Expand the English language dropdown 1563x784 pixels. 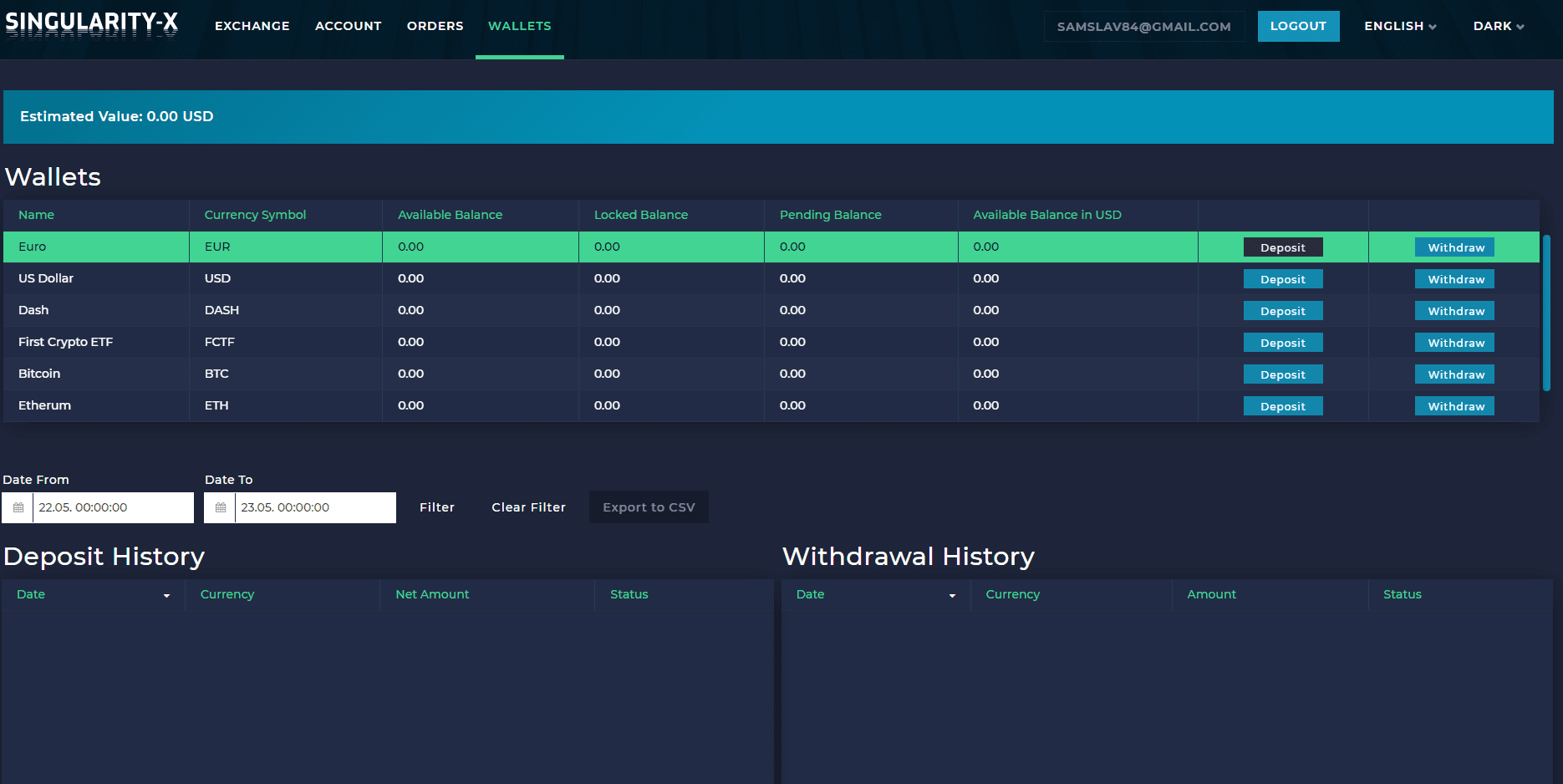click(1400, 26)
